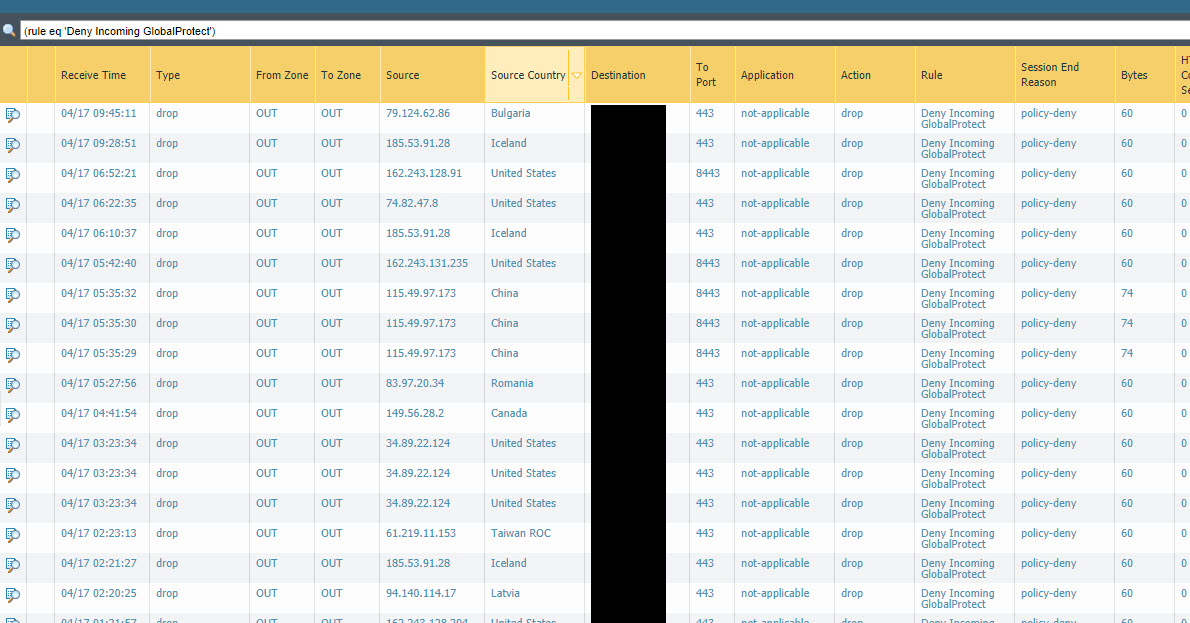Screen dimensions: 1190x623
Task: Open log details for the 02:21:27 entry
Action: coord(13,565)
